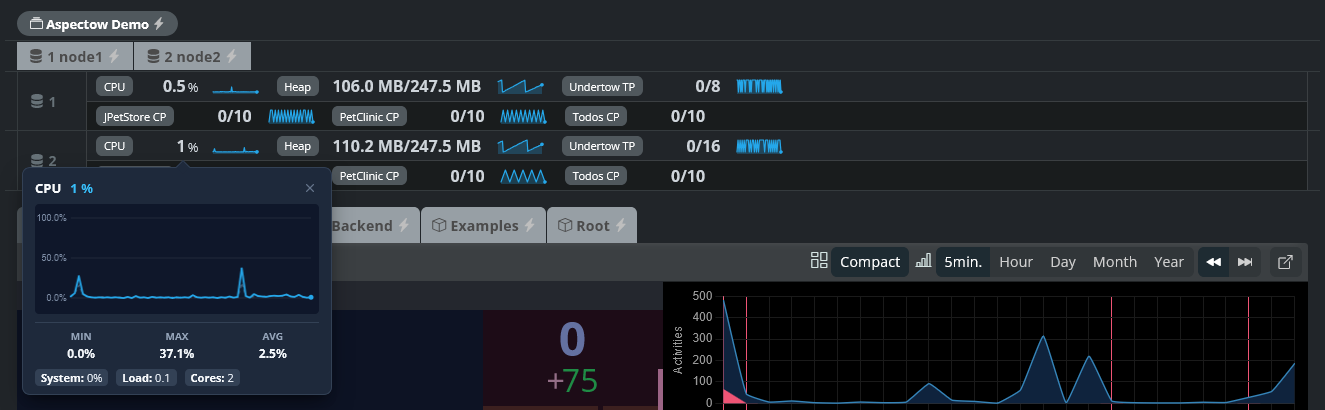The image size is (1325, 410).
Task: Open the CPU sparkline next to 1 %
Action: point(236,147)
